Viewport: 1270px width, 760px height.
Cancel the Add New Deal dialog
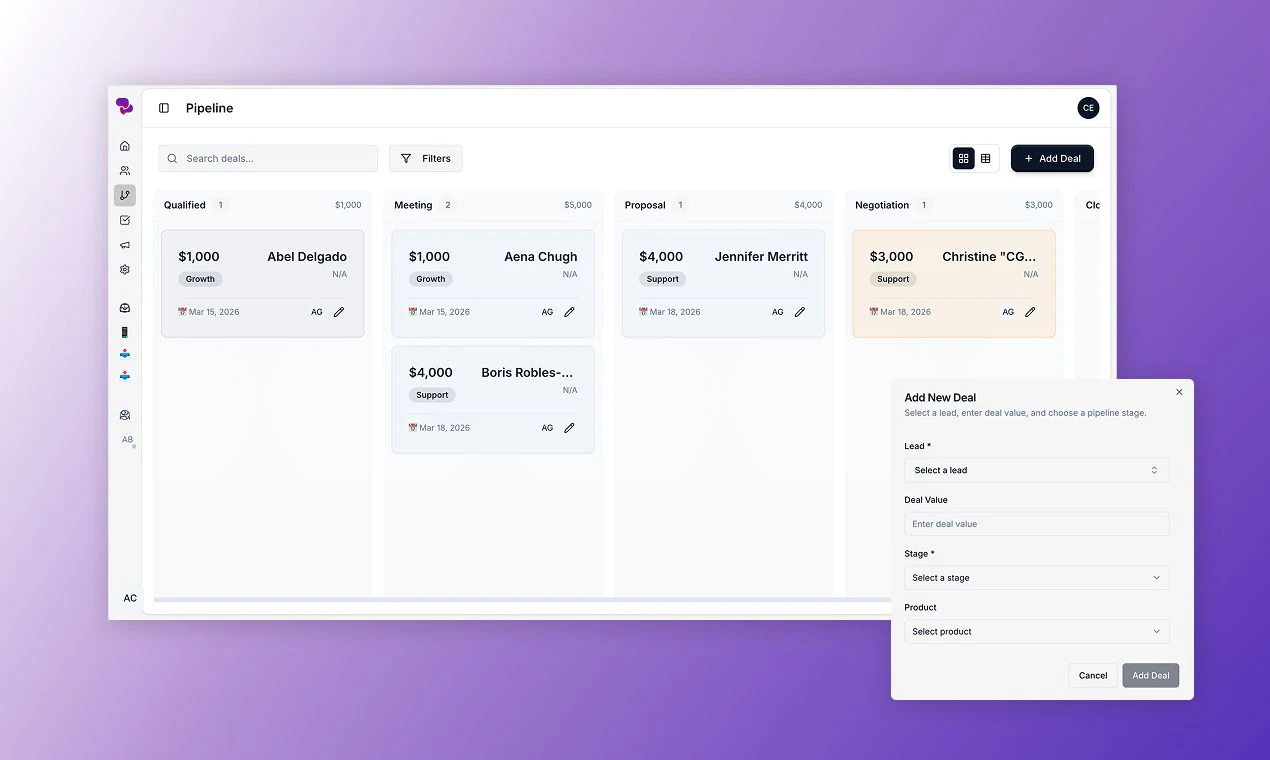tap(1092, 675)
